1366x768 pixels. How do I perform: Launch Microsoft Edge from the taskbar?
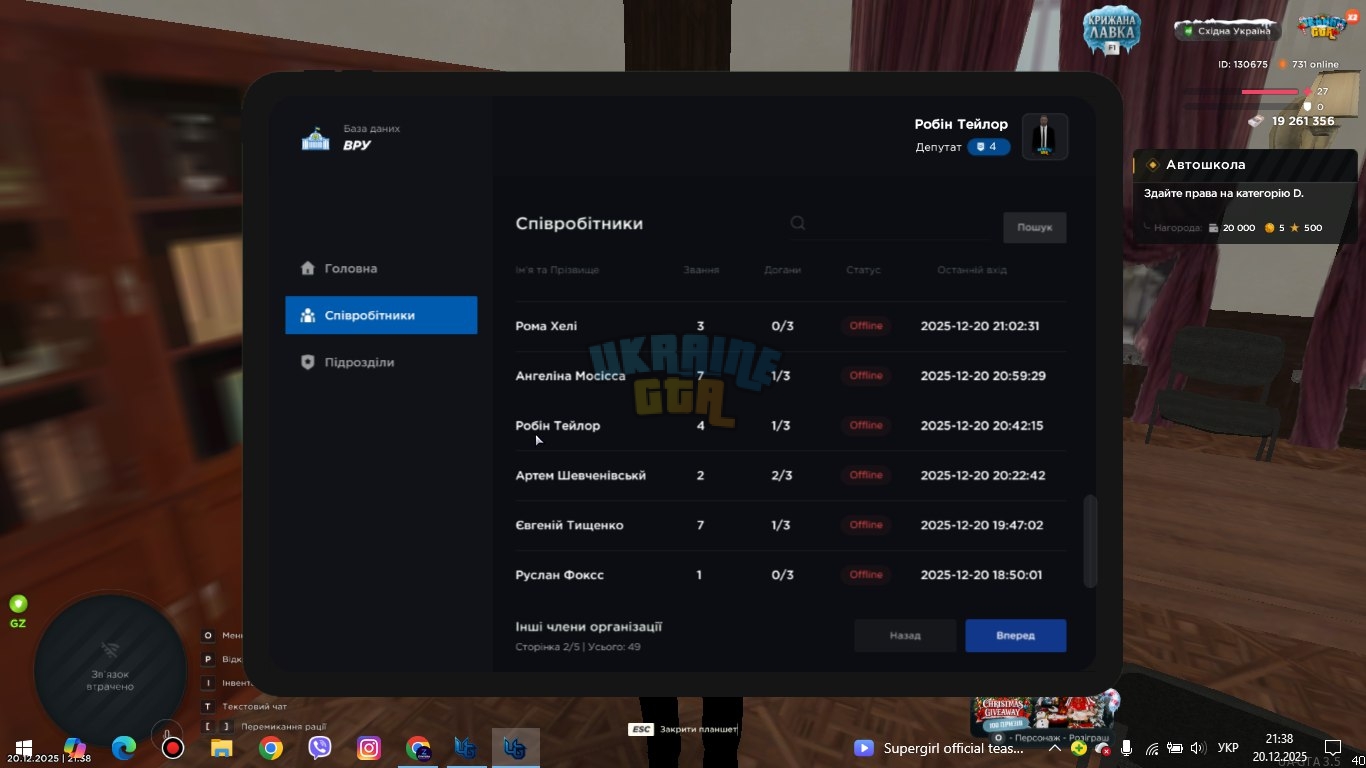(x=123, y=748)
